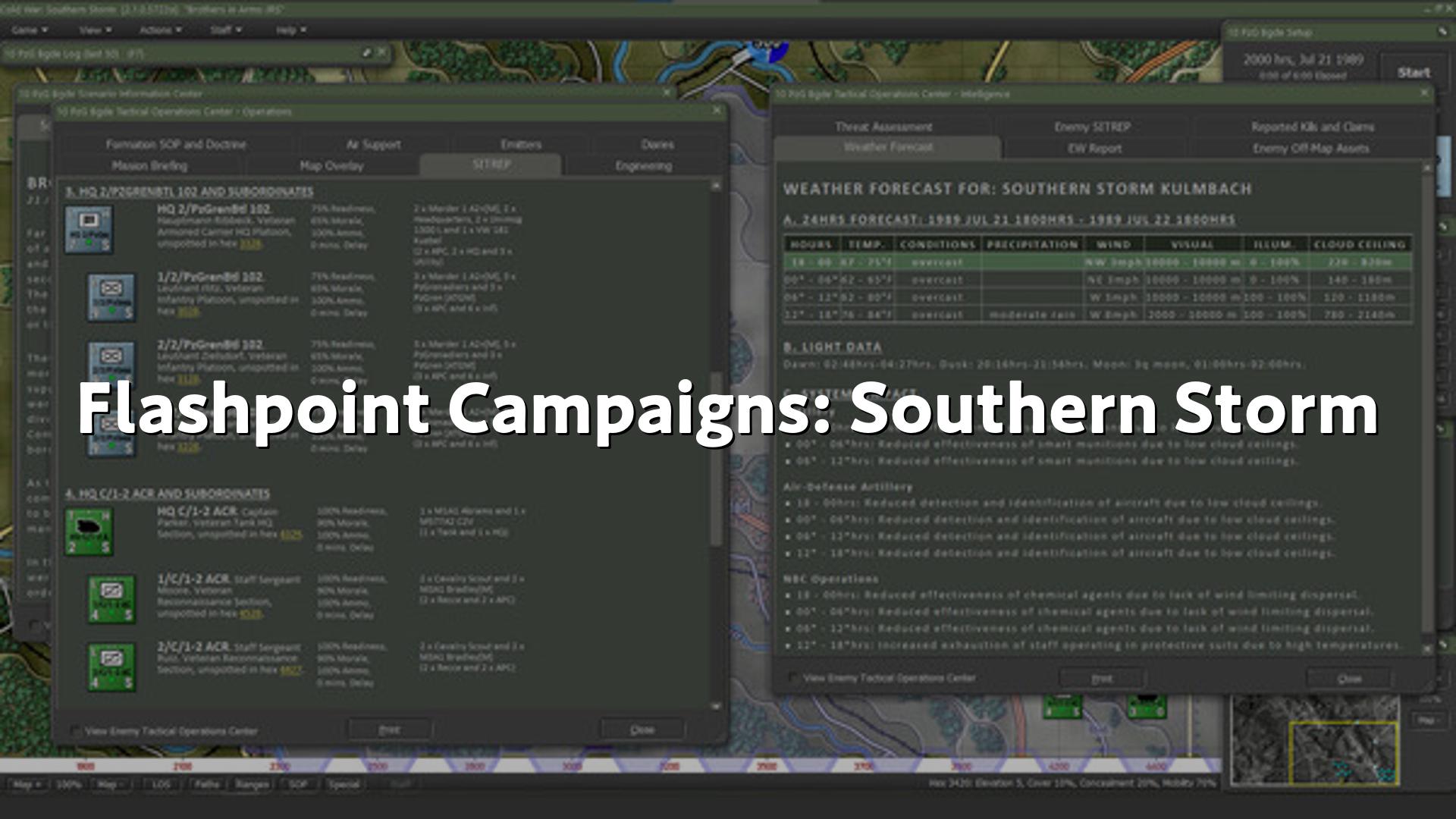Open the View menu
The width and height of the screenshot is (1456, 819).
[95, 30]
